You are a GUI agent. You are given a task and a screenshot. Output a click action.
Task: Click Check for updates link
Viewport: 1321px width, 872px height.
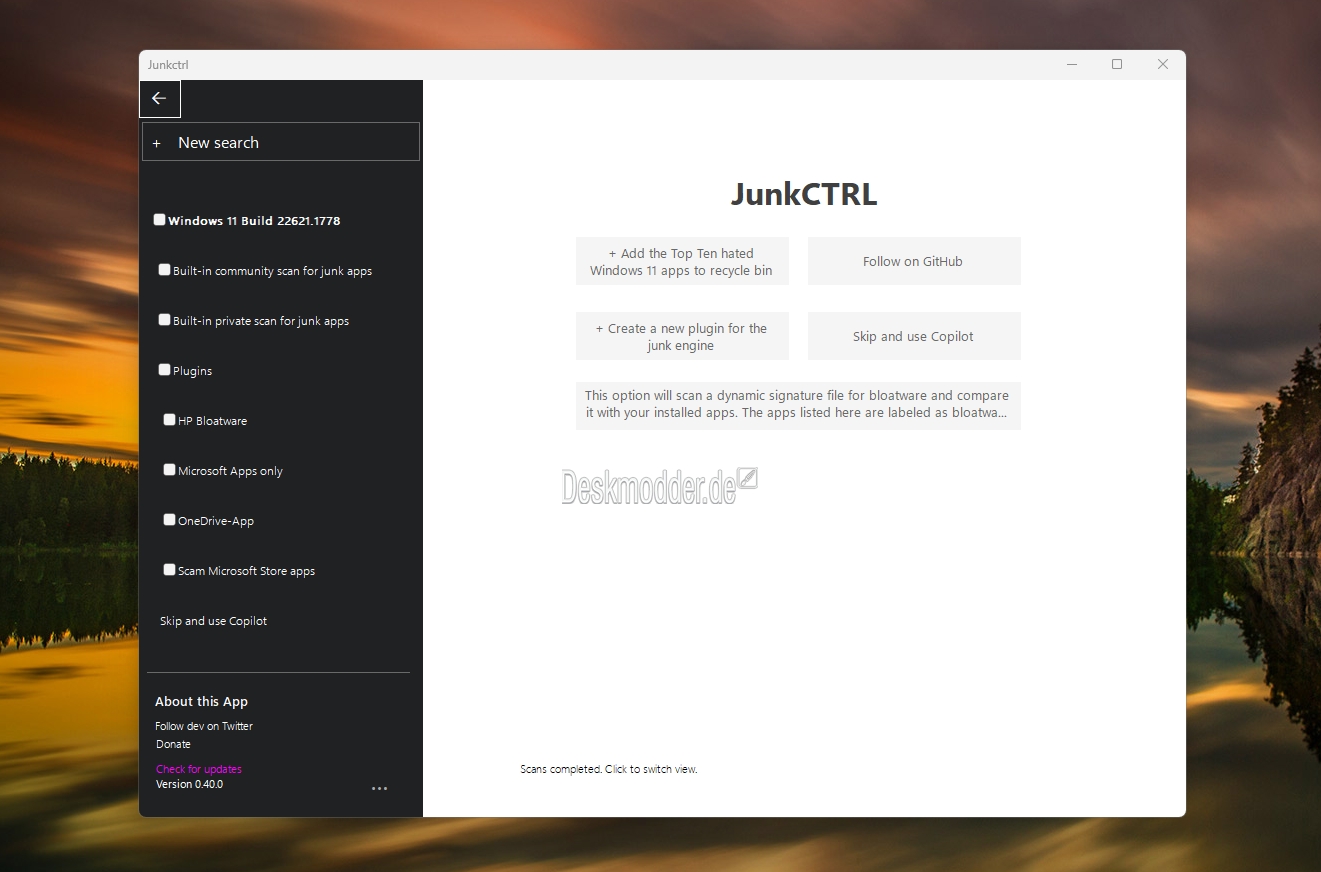199,769
